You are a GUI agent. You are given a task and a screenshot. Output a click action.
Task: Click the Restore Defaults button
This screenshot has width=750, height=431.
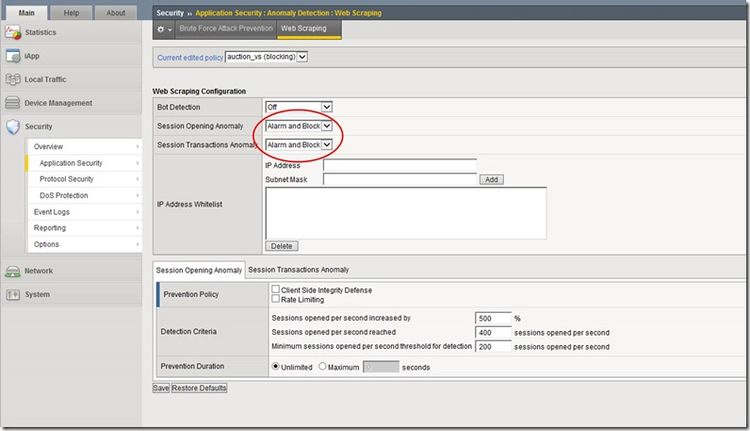[199, 387]
